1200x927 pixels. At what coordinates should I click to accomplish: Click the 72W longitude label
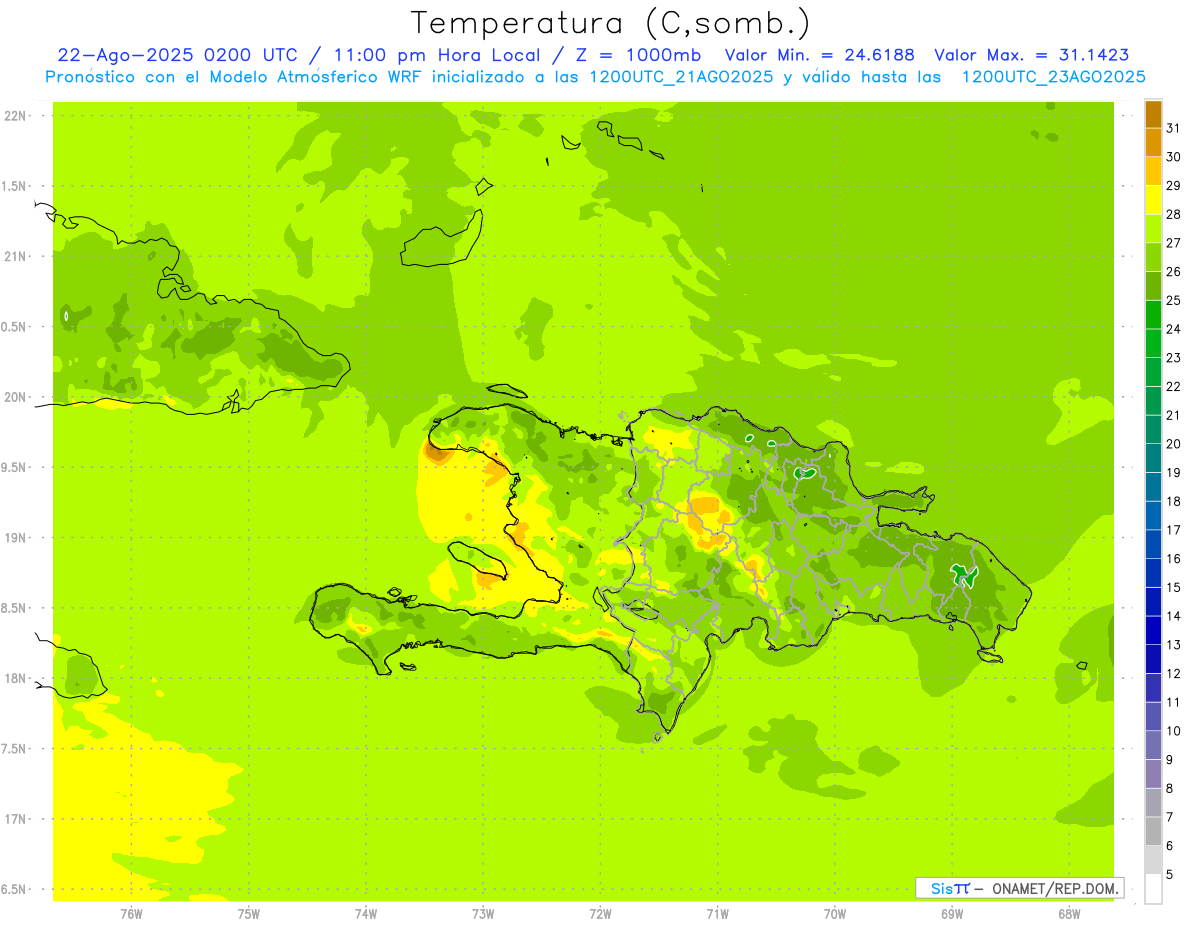[600, 914]
